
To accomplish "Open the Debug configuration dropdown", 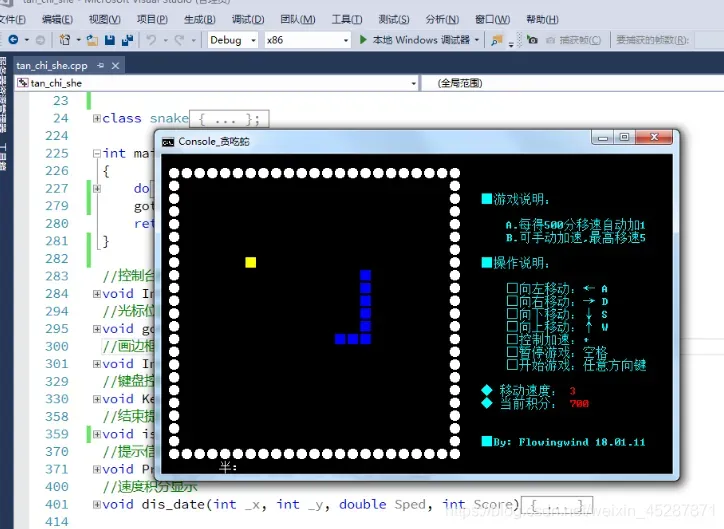I will (233, 40).
